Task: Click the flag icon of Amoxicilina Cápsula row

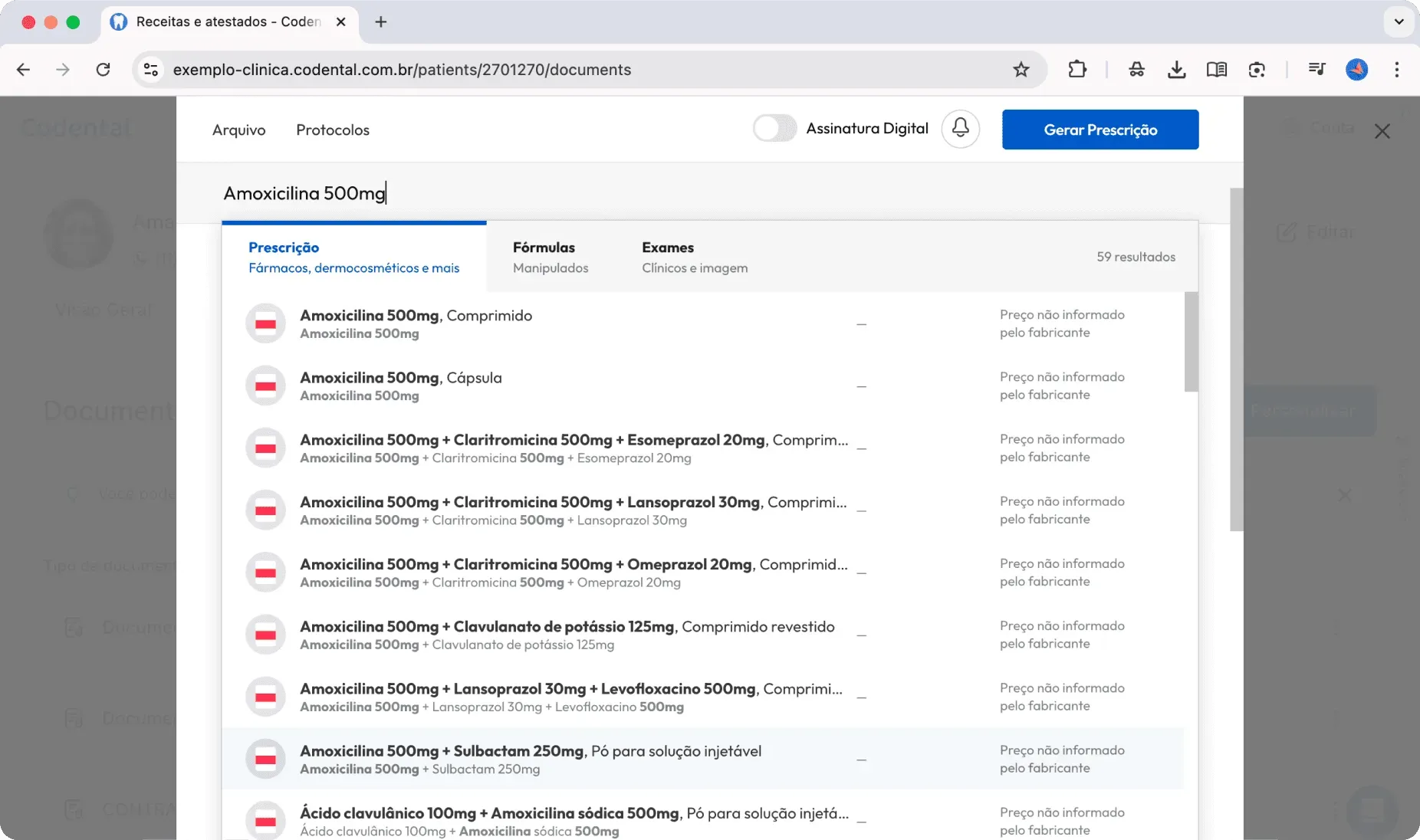Action: click(x=265, y=386)
